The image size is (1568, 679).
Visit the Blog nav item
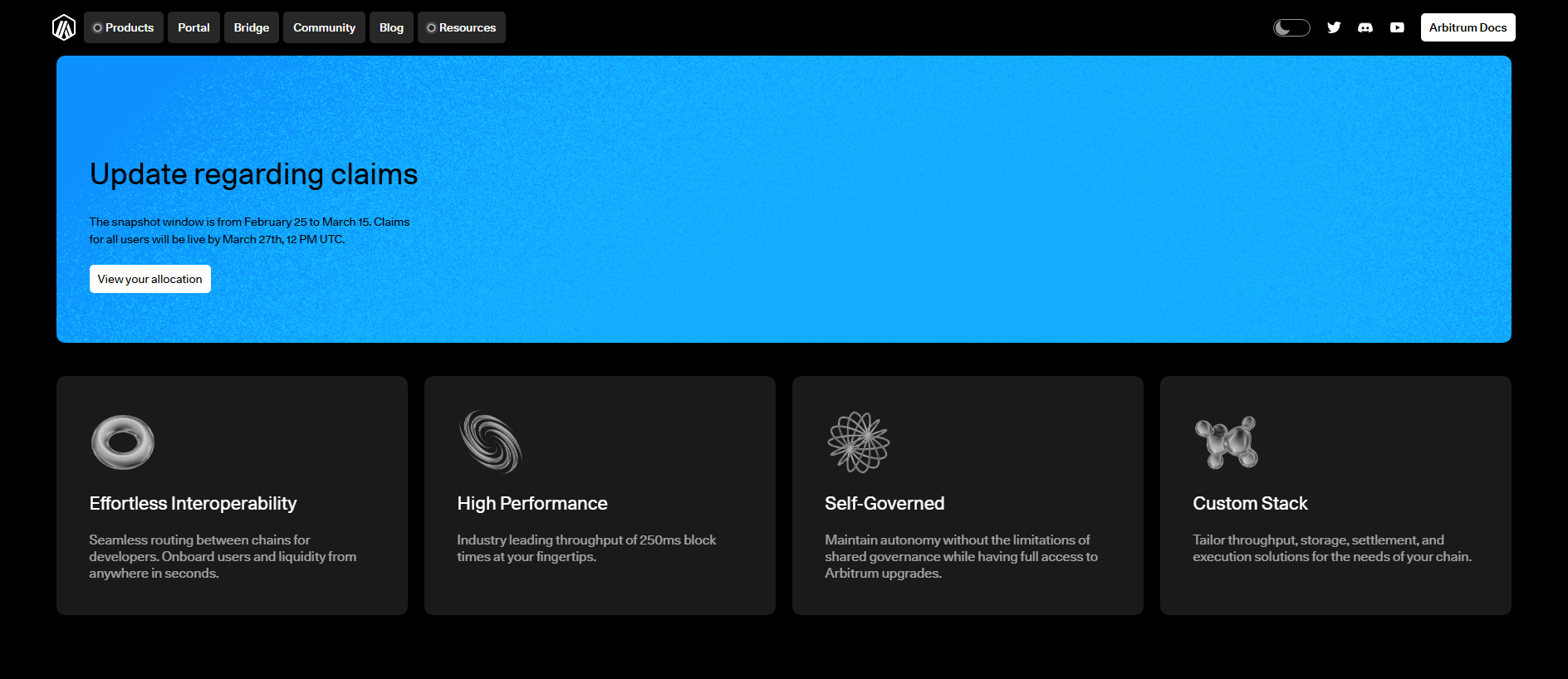391,27
